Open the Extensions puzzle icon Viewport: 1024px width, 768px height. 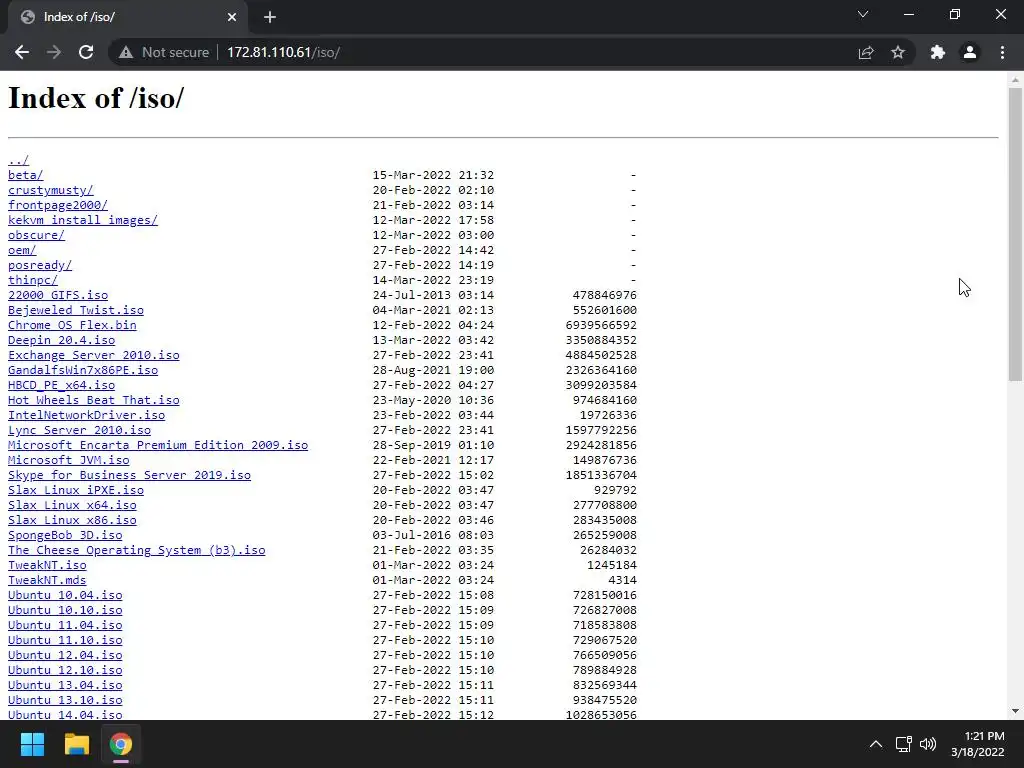938,52
